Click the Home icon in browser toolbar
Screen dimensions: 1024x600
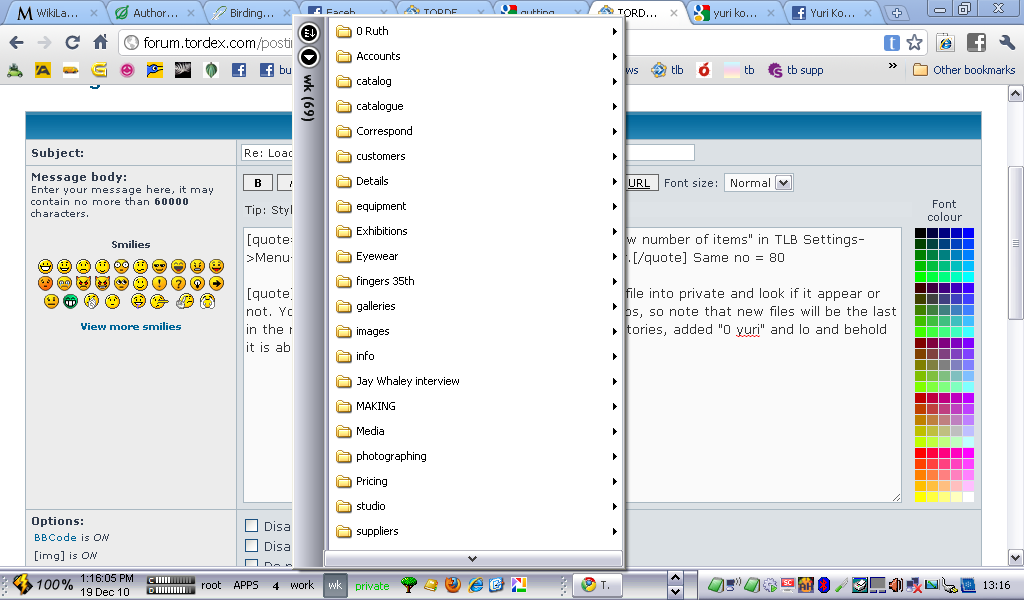click(100, 43)
